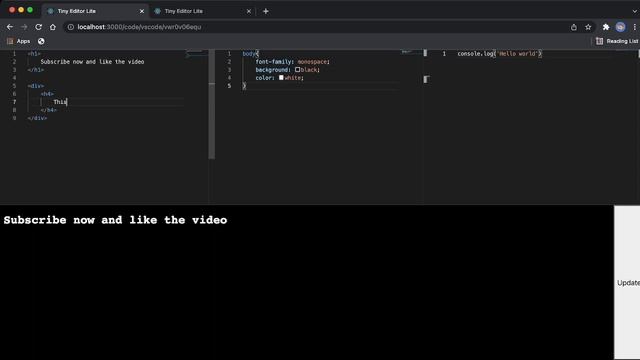Screen dimensions: 640x360
Task: Click the console.log line in JS editor
Action: pos(500,54)
